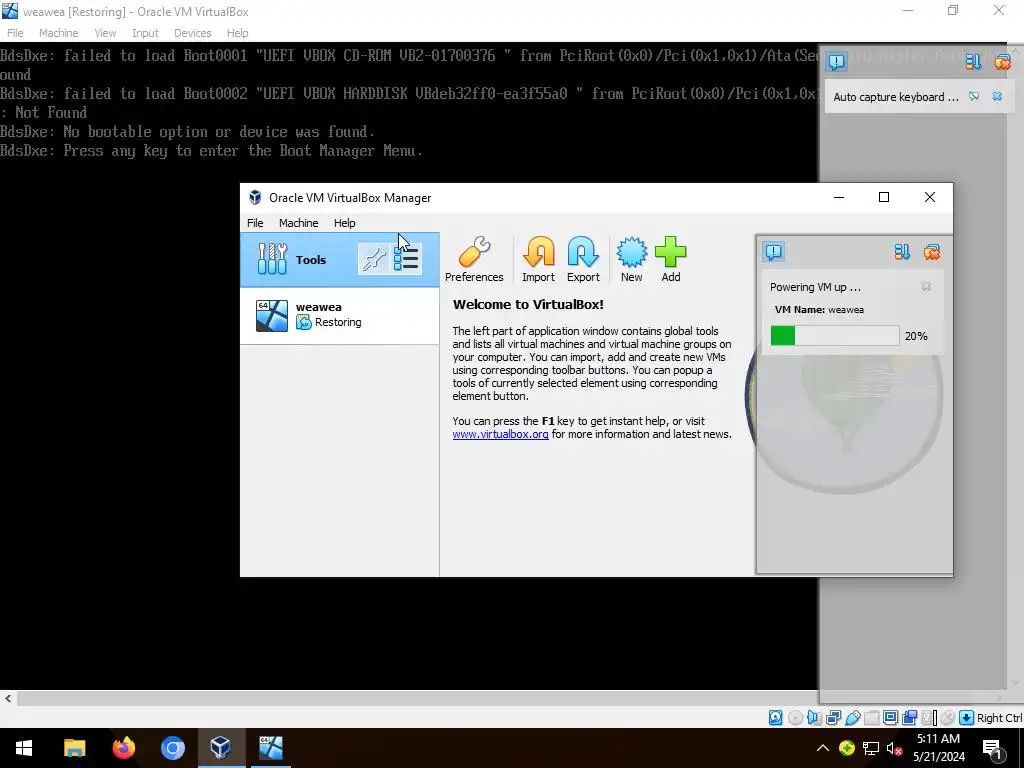Screen dimensions: 1024x768
Task: Click the Right Ctrl host key label
Action: point(999,718)
